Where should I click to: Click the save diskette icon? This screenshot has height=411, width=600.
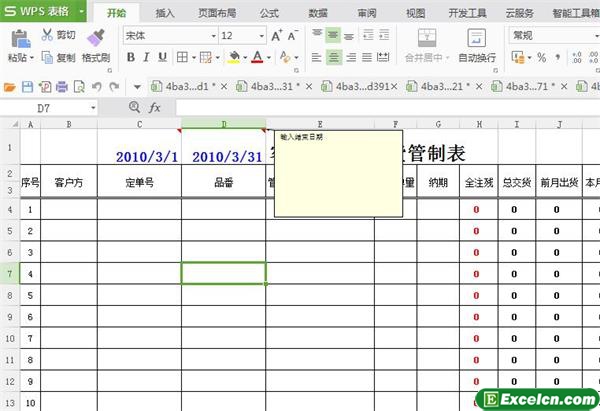pyautogui.click(x=27, y=87)
